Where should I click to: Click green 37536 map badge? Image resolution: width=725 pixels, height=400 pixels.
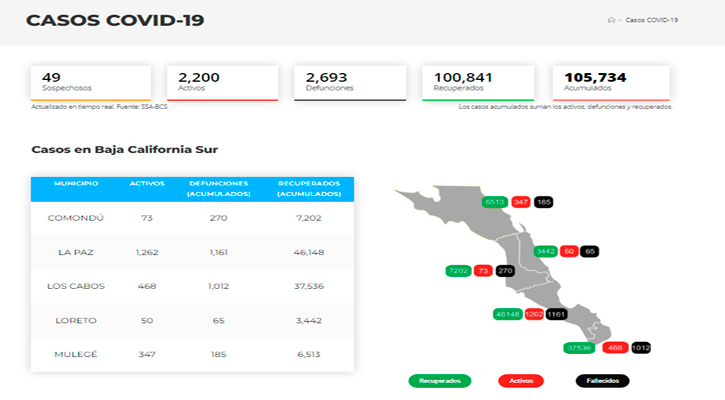pos(579,348)
